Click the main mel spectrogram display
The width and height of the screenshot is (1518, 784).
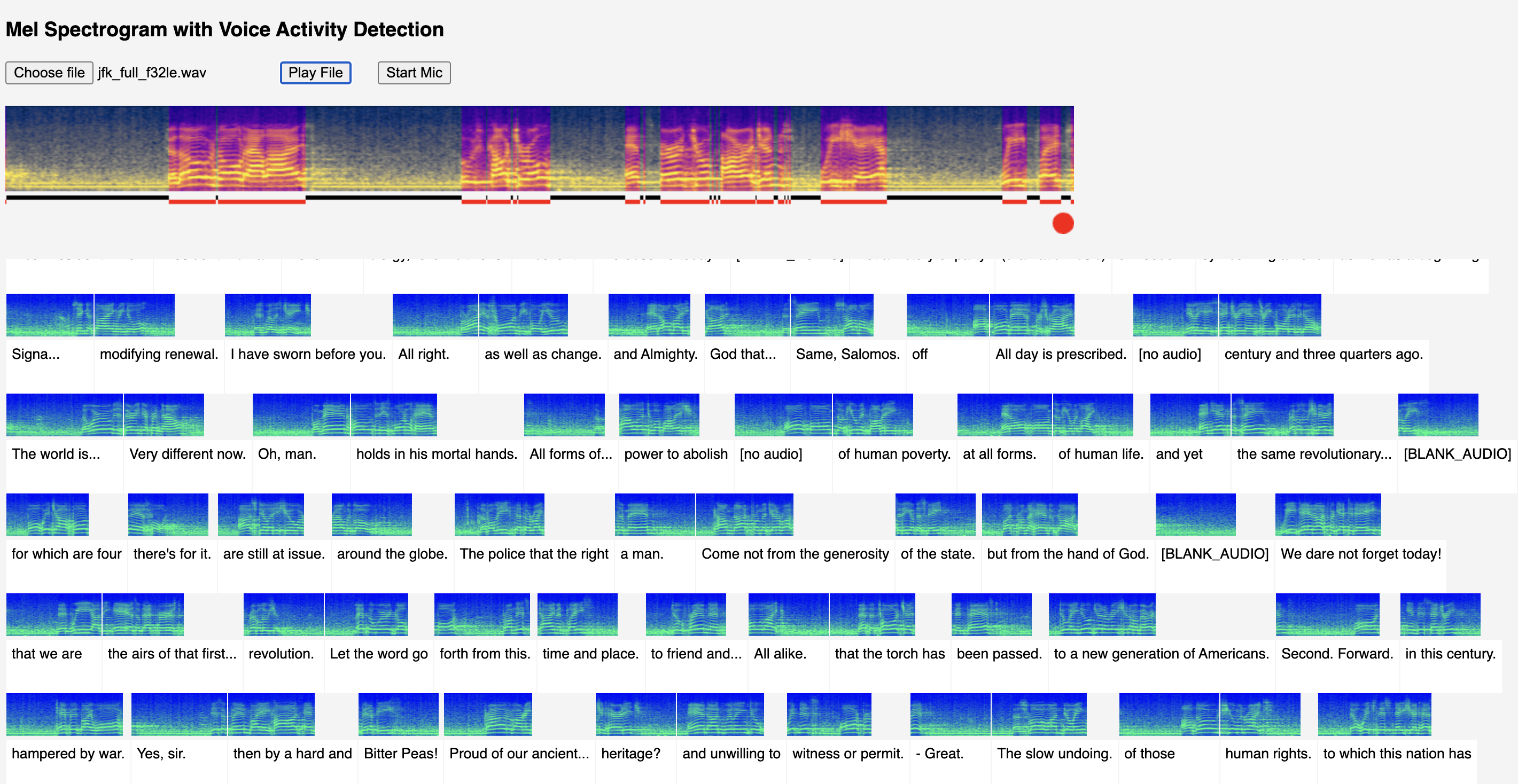click(x=539, y=148)
